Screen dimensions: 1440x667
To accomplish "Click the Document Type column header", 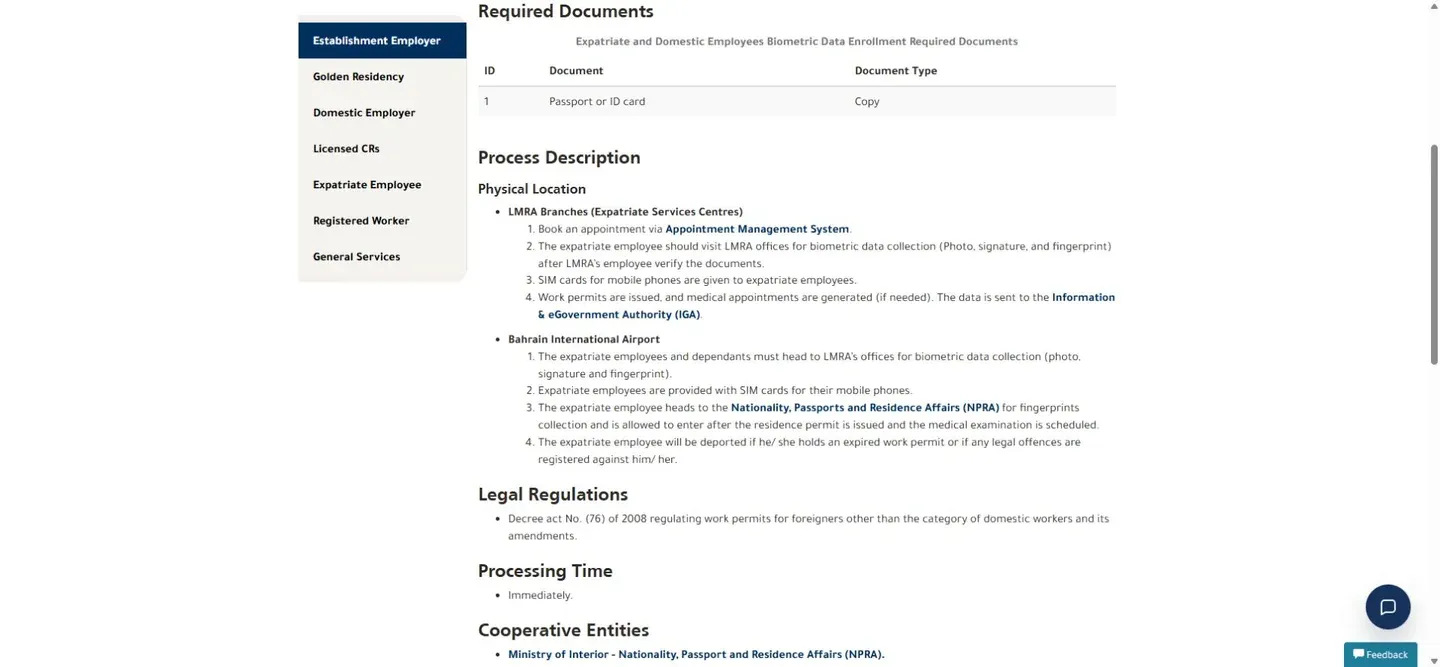I will (x=896, y=71).
